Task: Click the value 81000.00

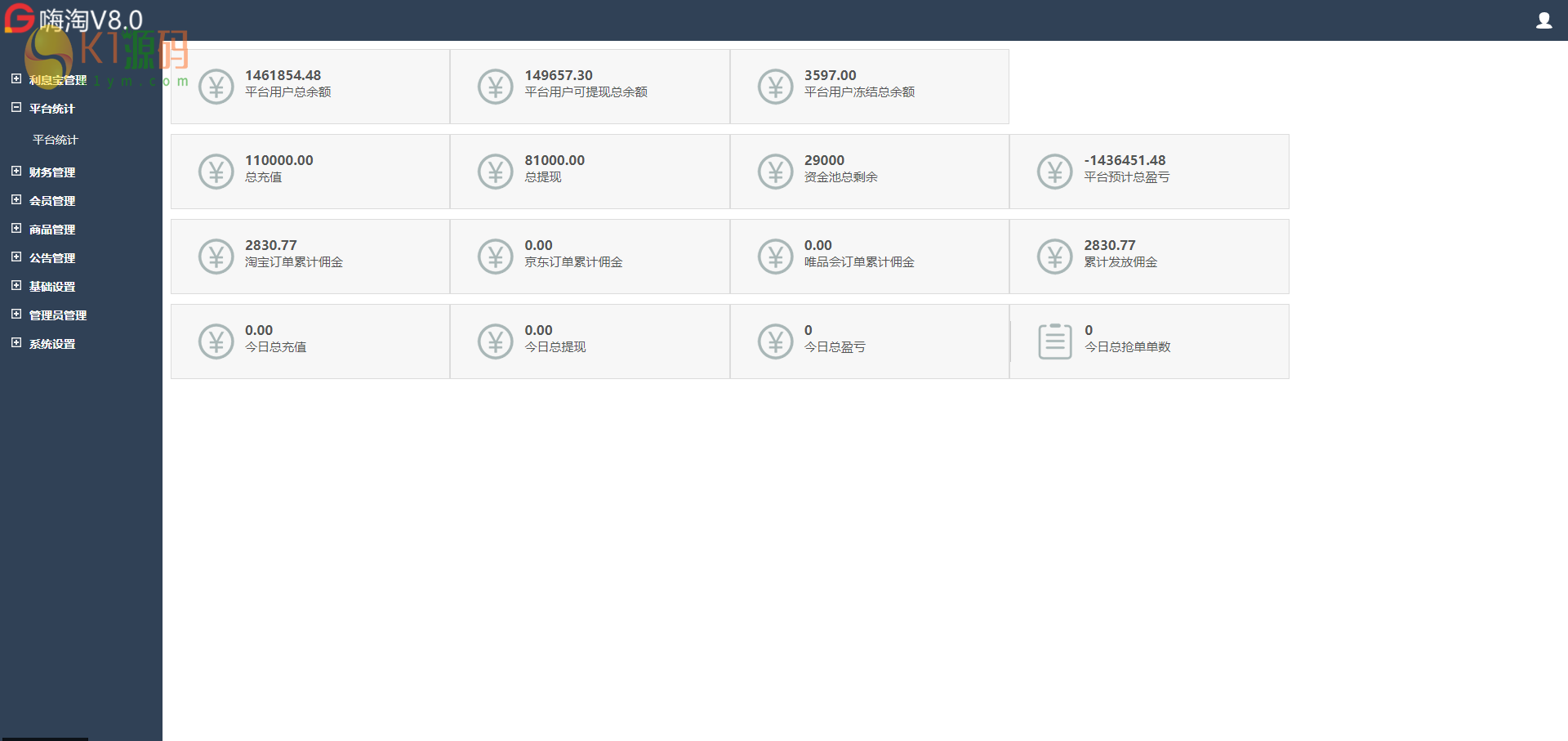Action: 555,160
